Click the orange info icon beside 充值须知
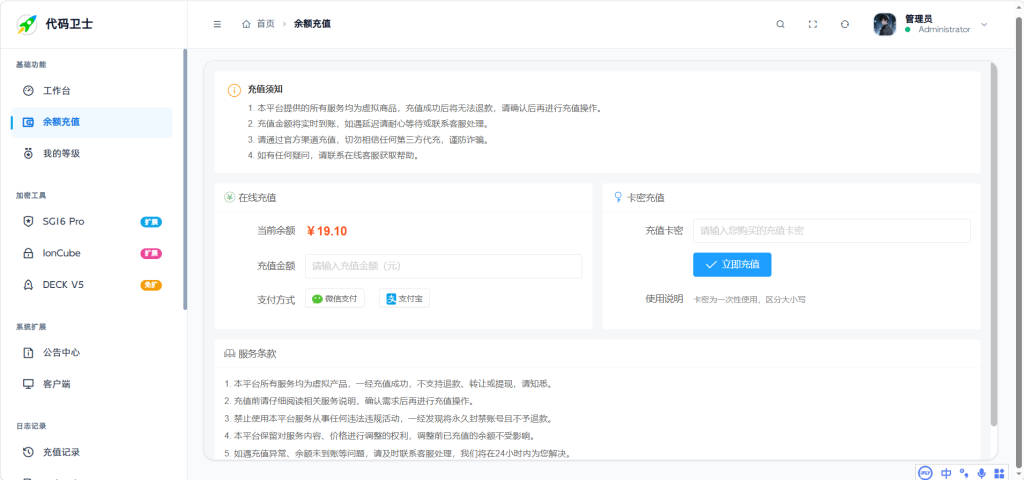This screenshot has height=480, width=1024. [x=234, y=91]
